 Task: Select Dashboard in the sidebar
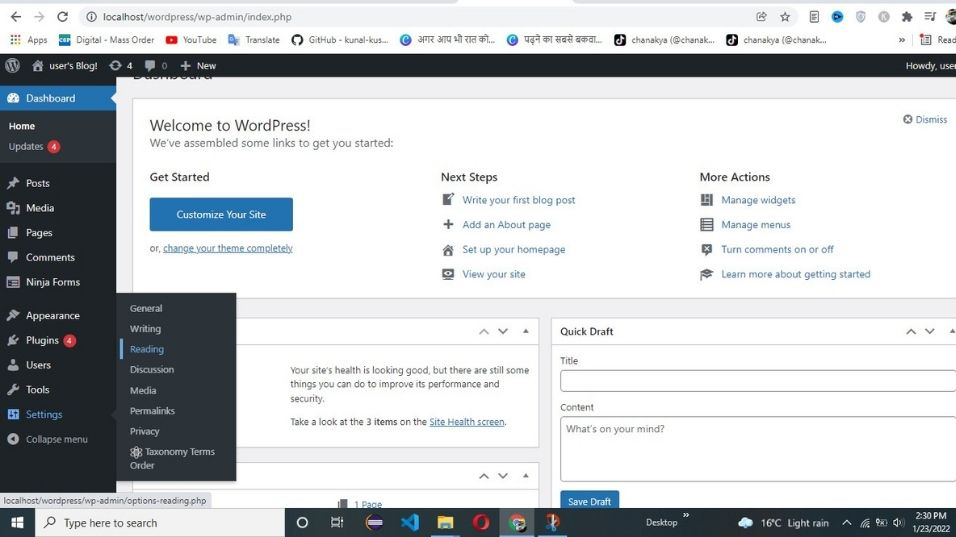point(58,98)
